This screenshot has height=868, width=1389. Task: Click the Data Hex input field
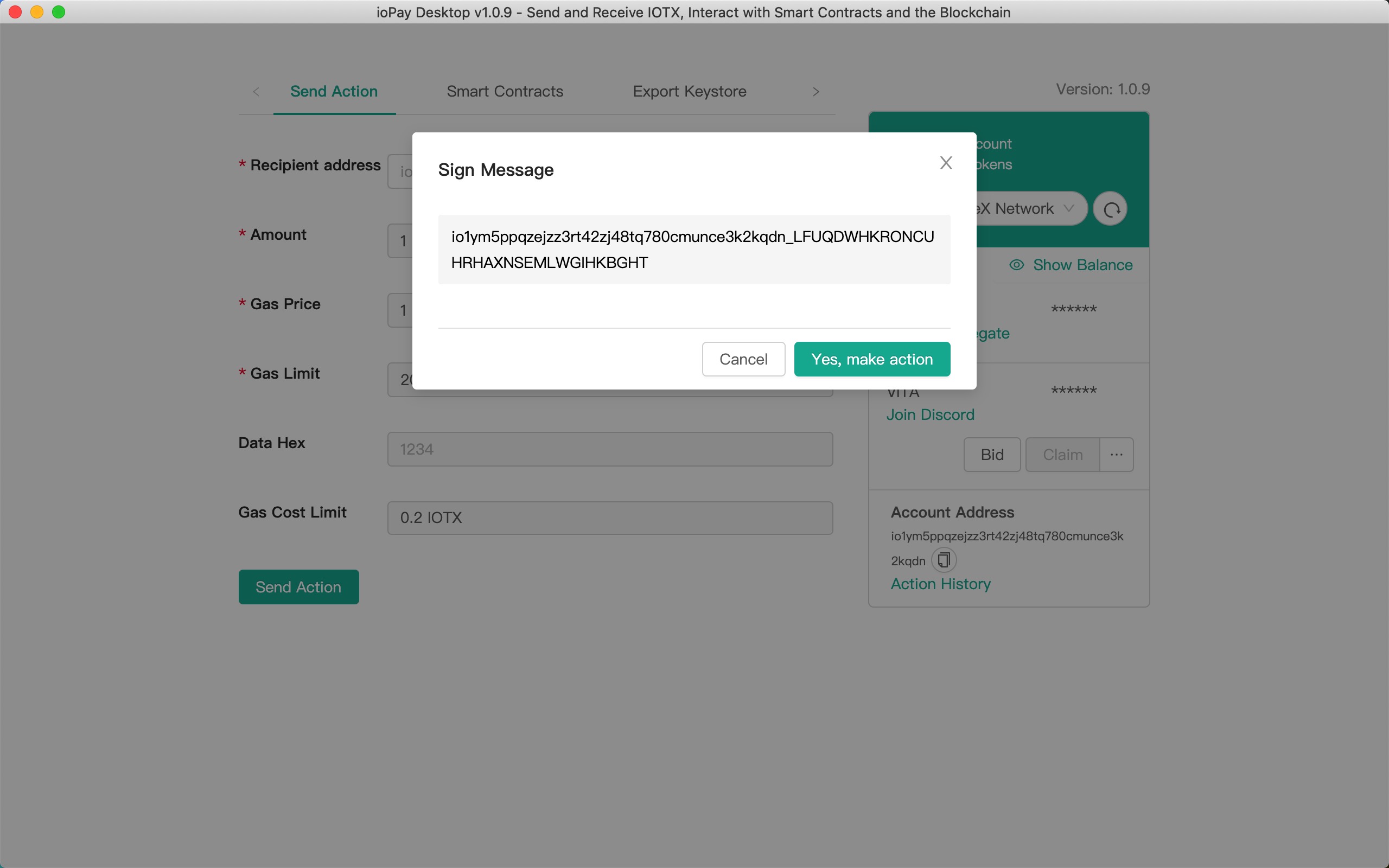click(610, 448)
